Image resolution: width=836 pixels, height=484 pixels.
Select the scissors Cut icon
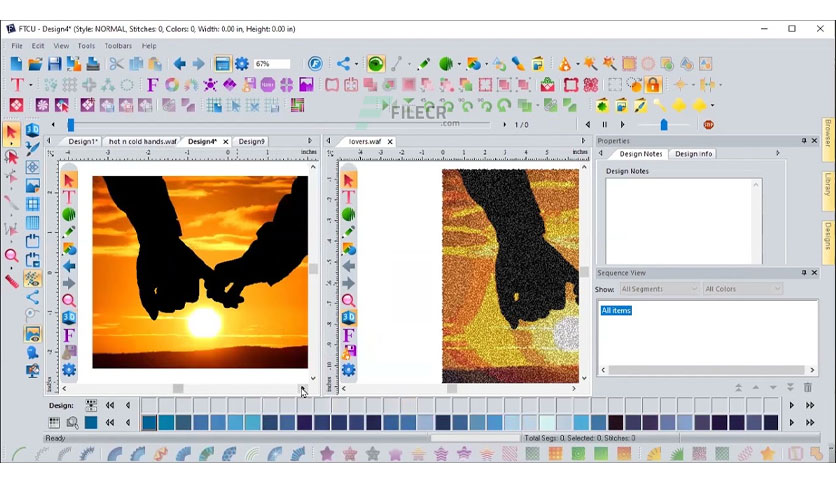click(x=116, y=64)
